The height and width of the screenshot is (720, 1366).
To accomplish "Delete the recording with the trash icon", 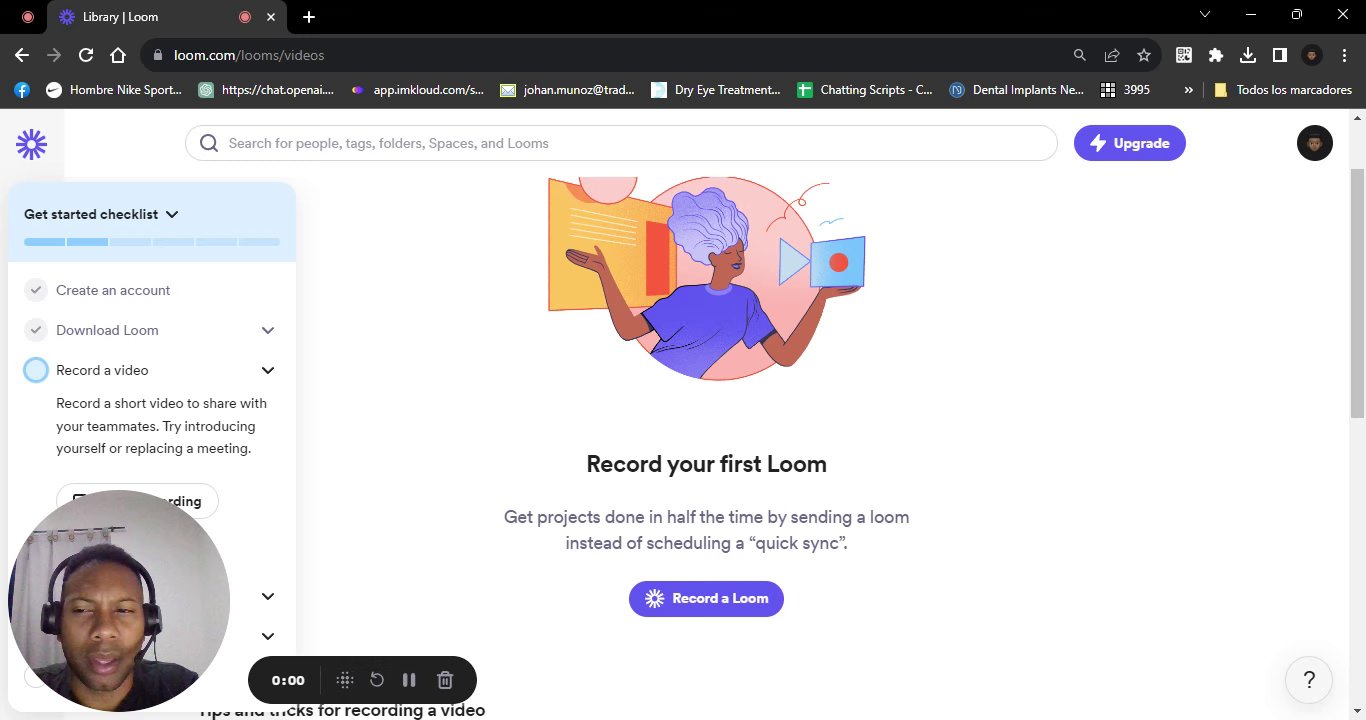I will point(445,680).
